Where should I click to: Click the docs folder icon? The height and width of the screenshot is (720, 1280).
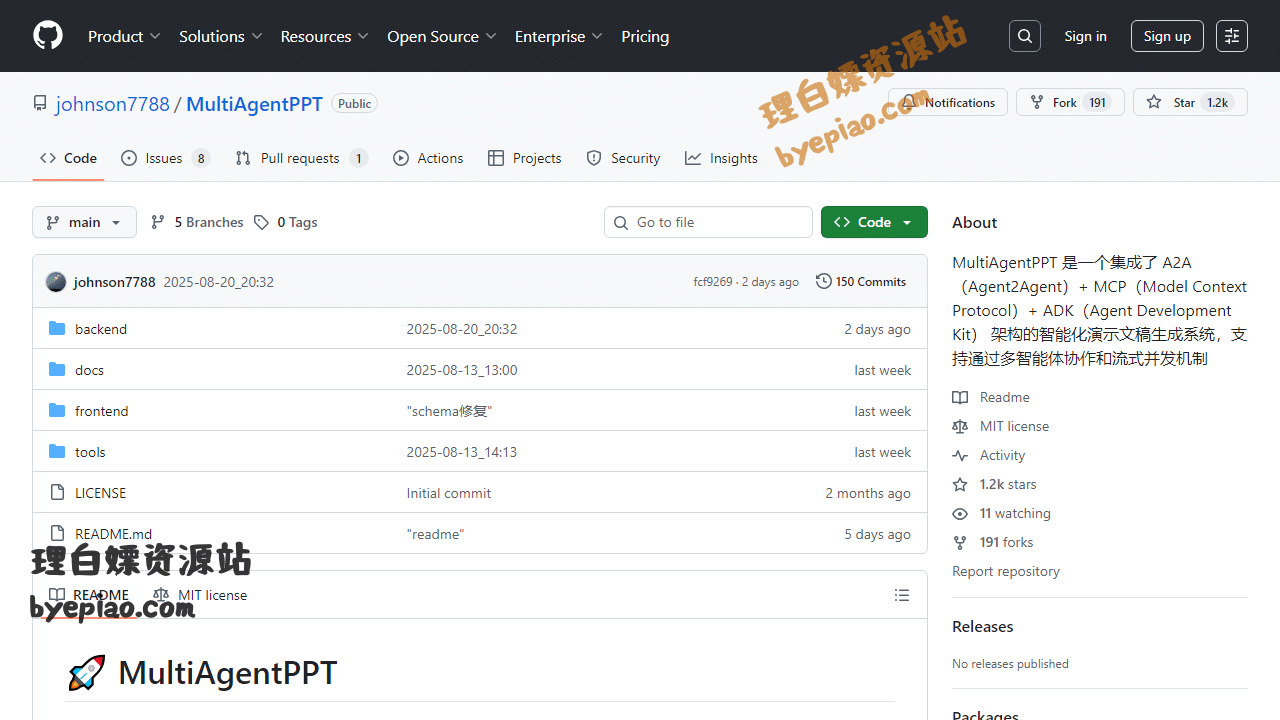point(57,370)
